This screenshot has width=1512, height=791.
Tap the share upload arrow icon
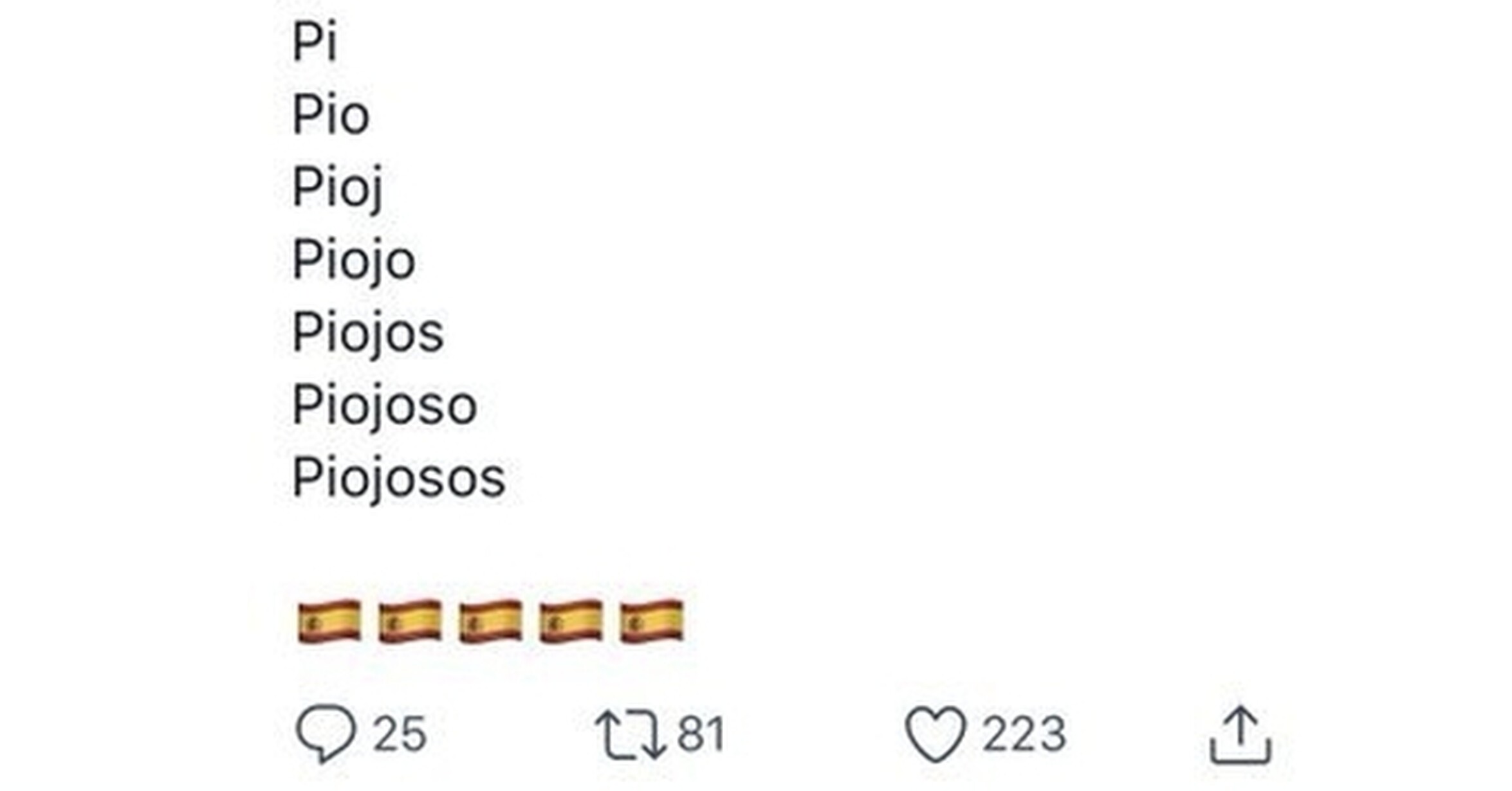click(1240, 735)
